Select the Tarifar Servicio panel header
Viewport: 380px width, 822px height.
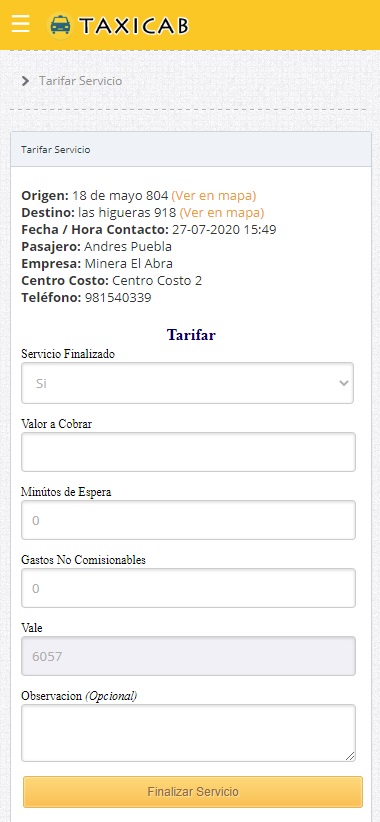(191, 149)
